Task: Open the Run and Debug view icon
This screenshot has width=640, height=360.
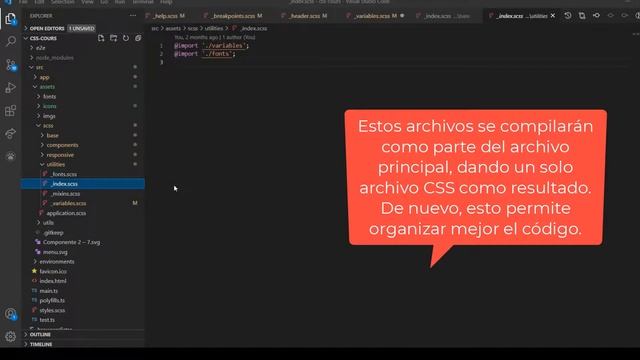Action: click(x=11, y=87)
